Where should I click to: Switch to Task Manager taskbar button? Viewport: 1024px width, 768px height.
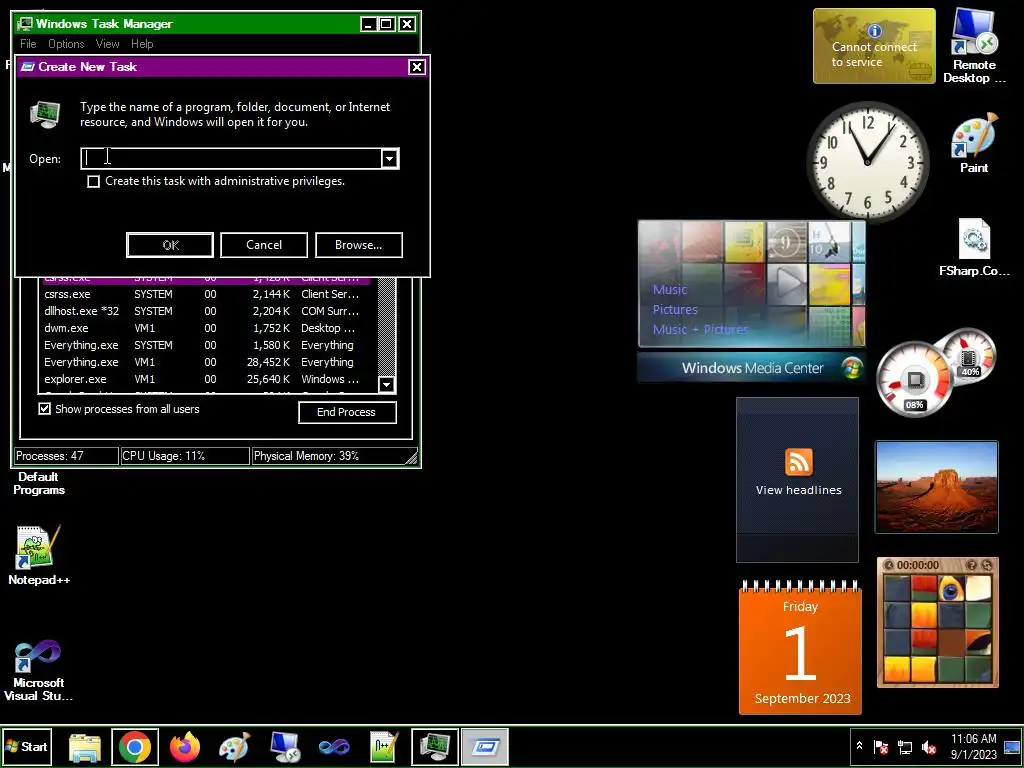434,747
